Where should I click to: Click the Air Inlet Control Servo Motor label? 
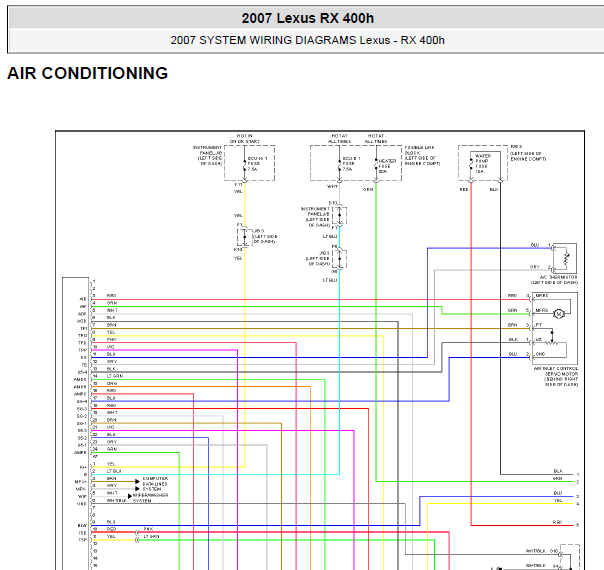click(557, 377)
